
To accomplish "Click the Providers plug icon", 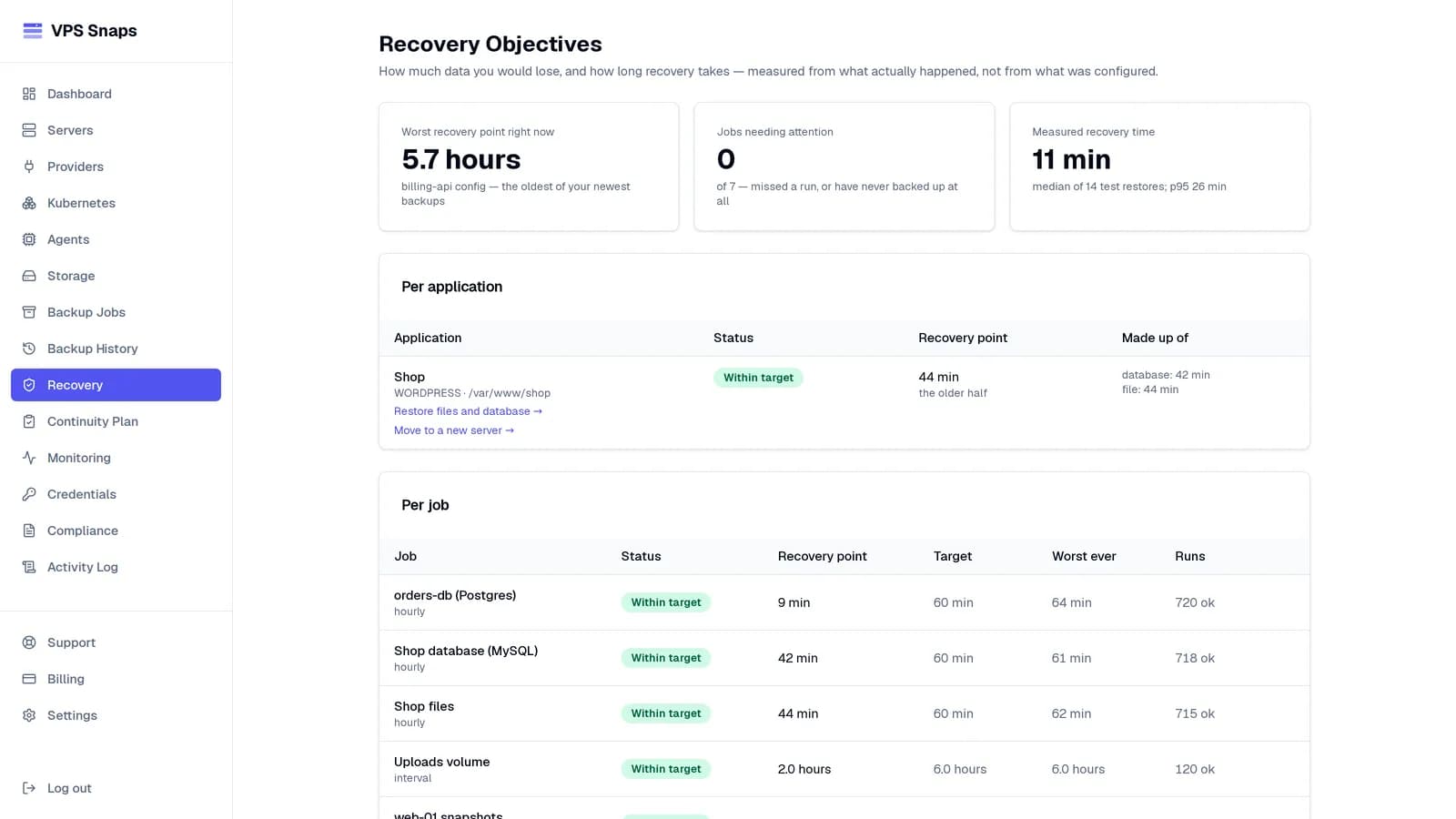I will click(29, 167).
